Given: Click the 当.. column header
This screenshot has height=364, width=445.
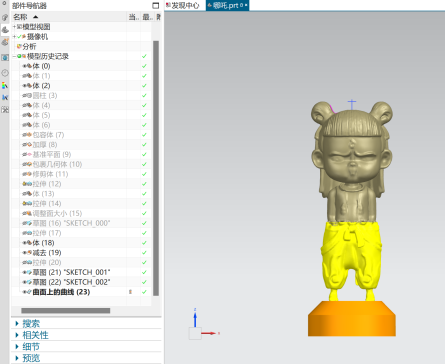Looking at the screenshot, I should pos(134,17).
